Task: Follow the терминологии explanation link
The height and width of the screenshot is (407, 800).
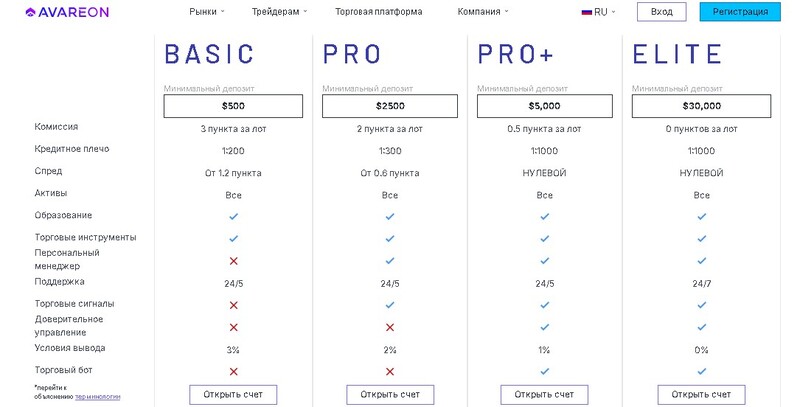Action: pyautogui.click(x=97, y=397)
